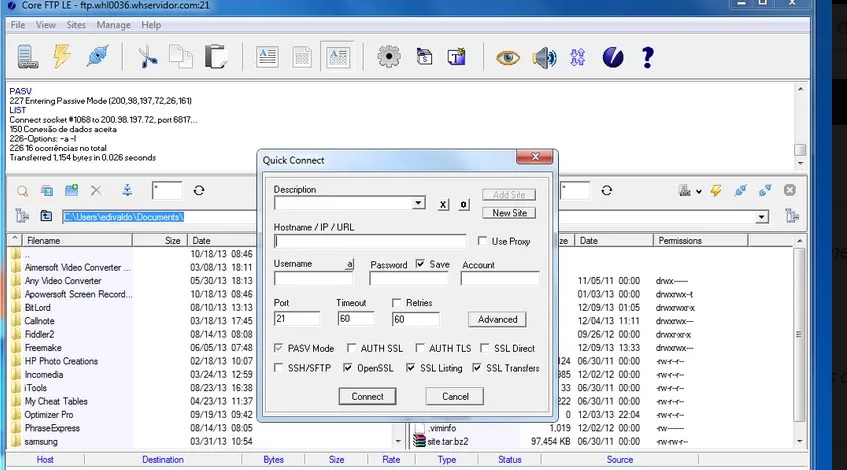This screenshot has height=470, width=847.
Task: Open the remote path dropdown arrow
Action: click(x=762, y=217)
